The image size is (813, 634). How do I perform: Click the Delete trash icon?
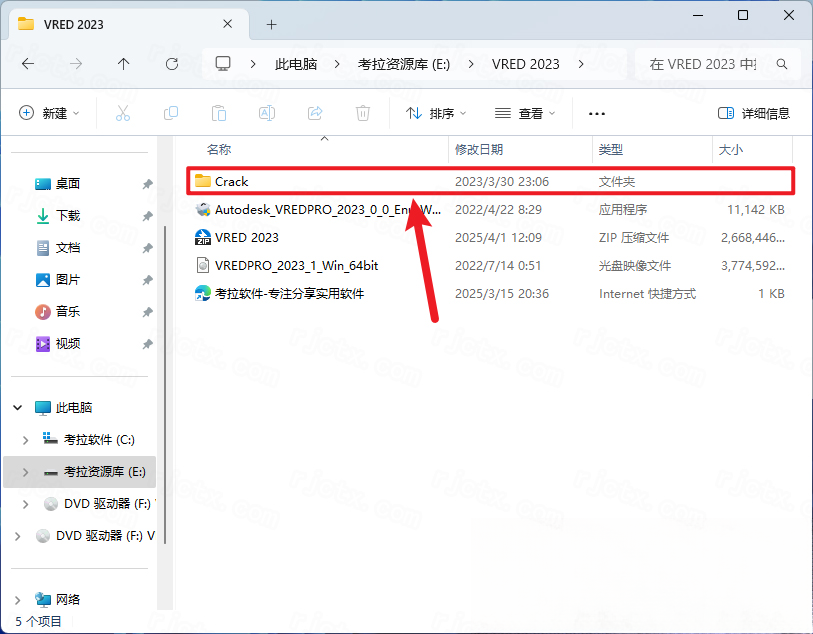click(x=363, y=113)
